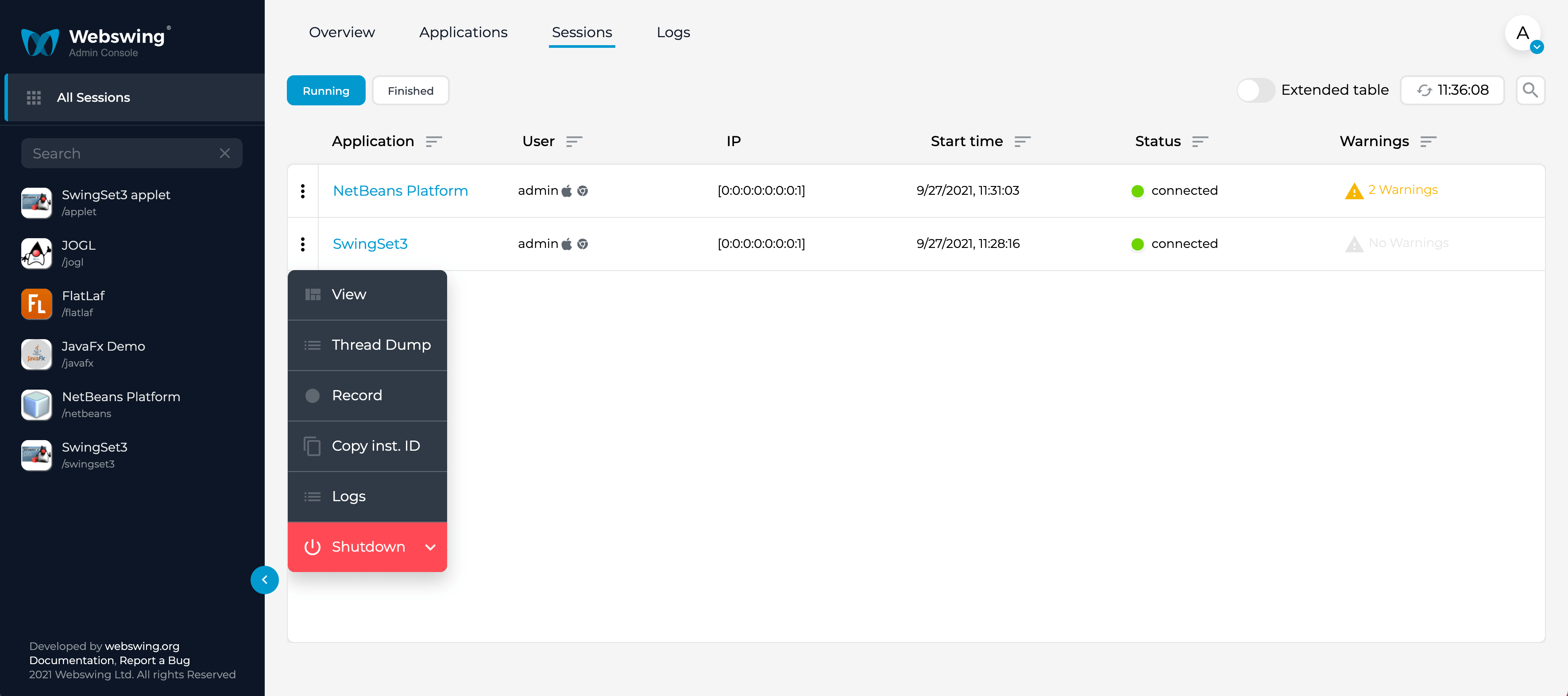The image size is (1568, 696).
Task: Go to the Logs tab in the top navigation
Action: pyautogui.click(x=673, y=32)
